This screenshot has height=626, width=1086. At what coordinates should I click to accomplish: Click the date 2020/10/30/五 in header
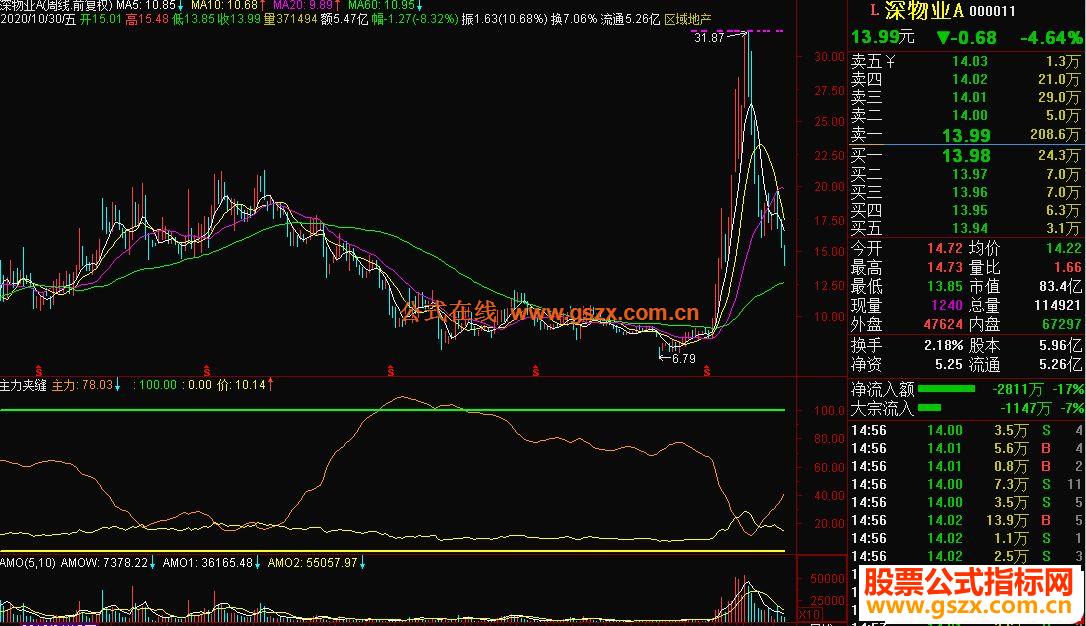[x=38, y=19]
